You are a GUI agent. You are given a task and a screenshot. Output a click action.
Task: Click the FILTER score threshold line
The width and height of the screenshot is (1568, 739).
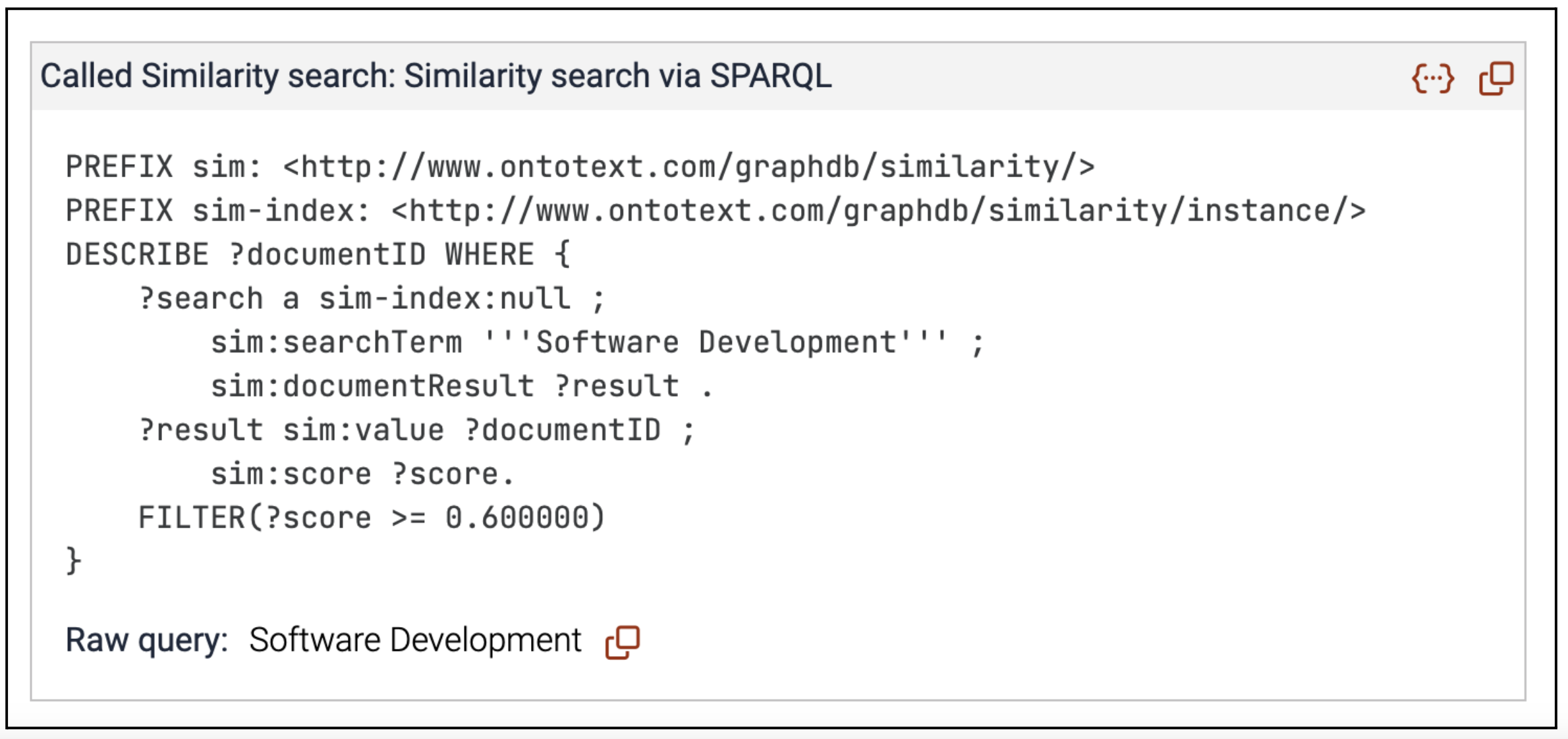[x=372, y=518]
